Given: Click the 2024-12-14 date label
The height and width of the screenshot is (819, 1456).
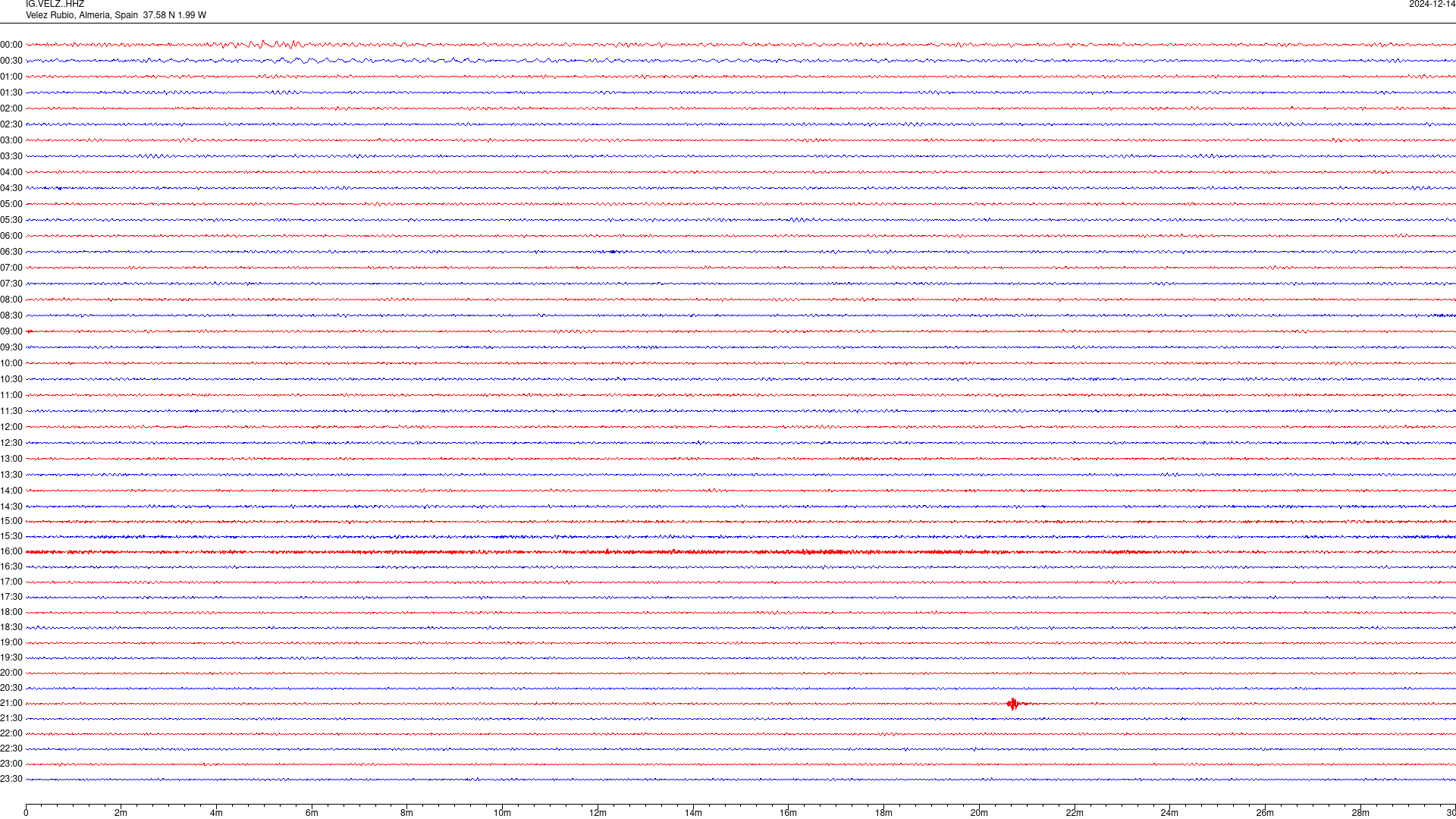Looking at the screenshot, I should tap(1432, 5).
